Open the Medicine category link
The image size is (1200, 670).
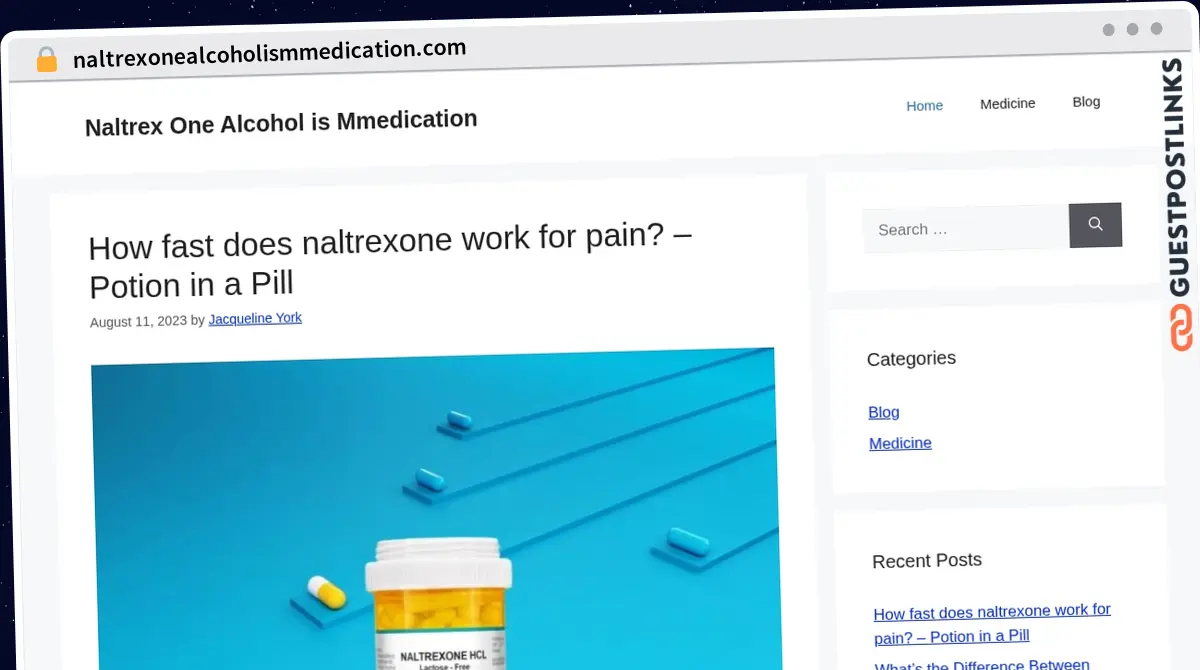(900, 443)
